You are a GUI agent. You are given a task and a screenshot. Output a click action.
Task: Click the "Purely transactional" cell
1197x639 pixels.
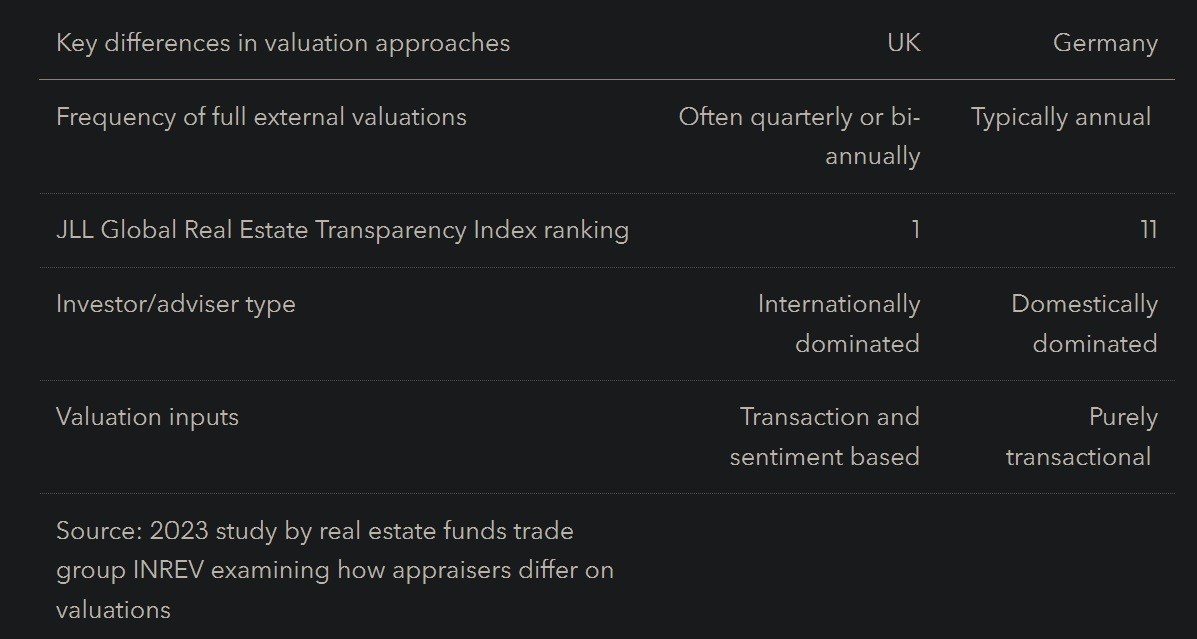coord(1080,436)
